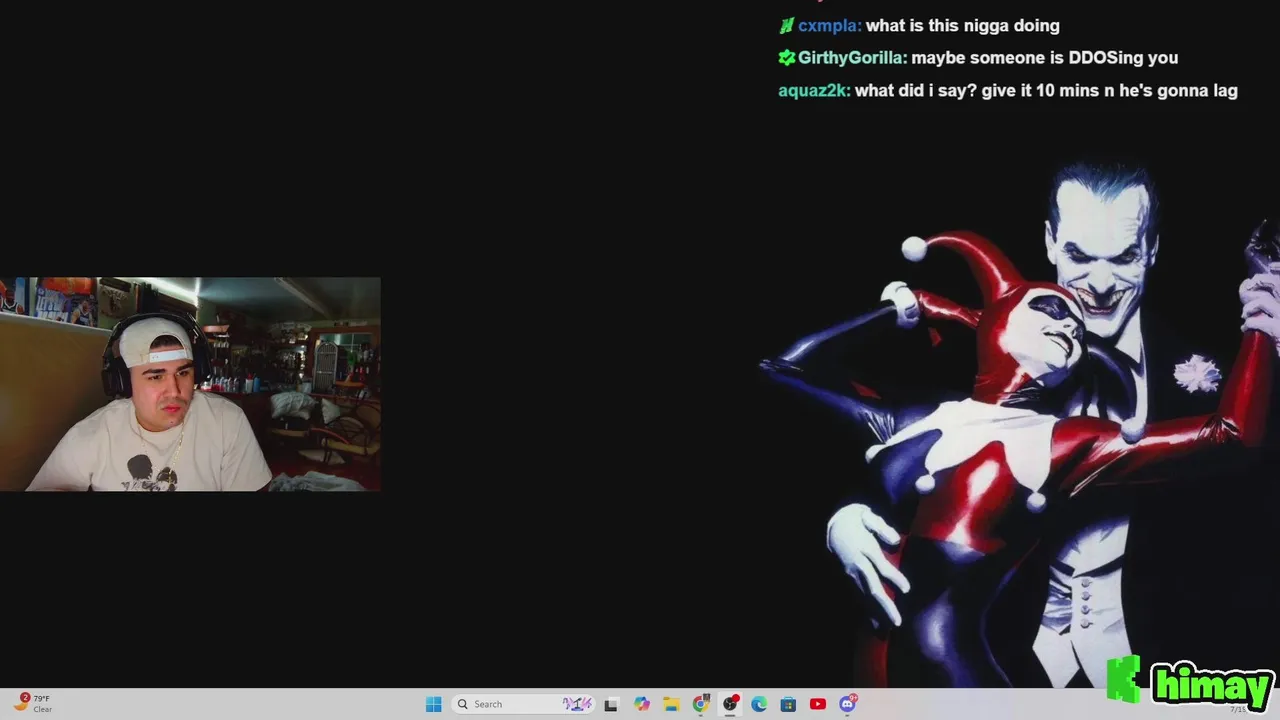Launch Copilot from the taskbar
The width and height of the screenshot is (1280, 720).
point(641,704)
